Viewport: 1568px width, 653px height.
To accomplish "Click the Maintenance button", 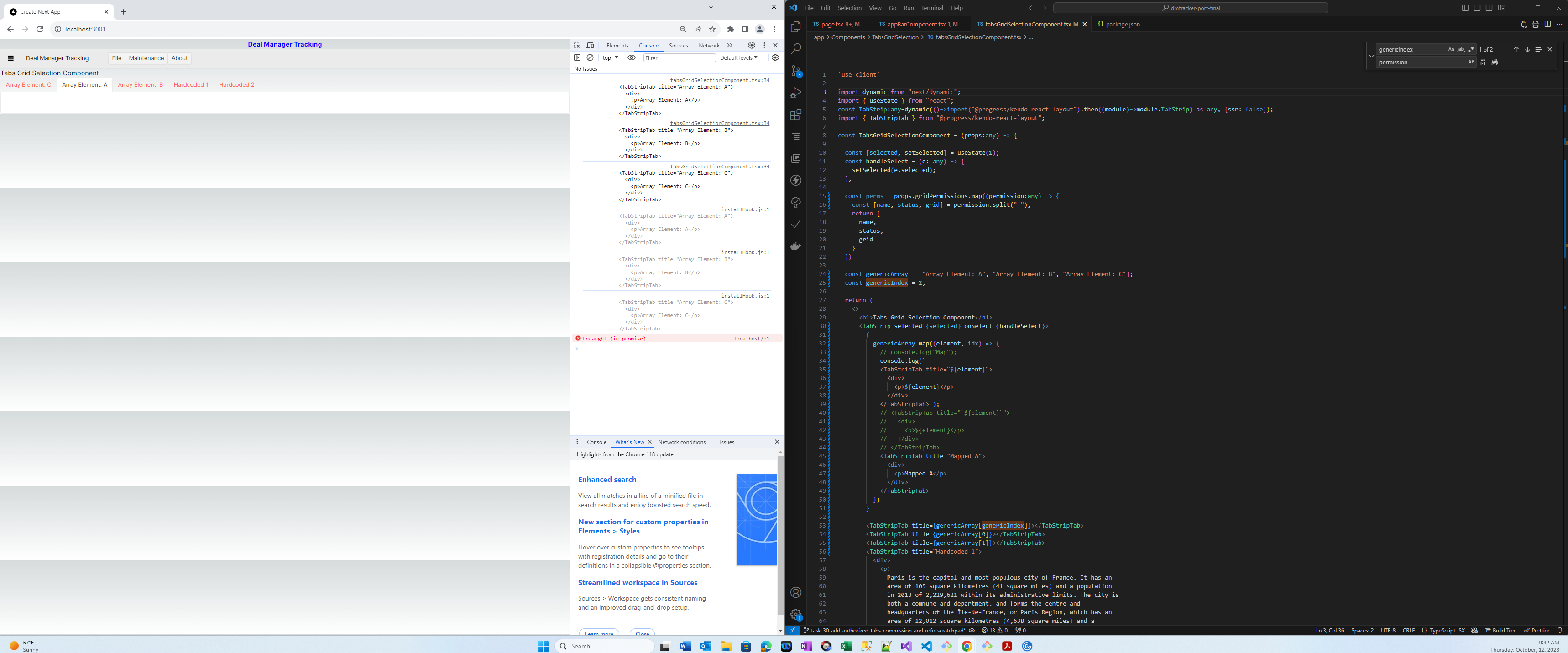I will 146,58.
